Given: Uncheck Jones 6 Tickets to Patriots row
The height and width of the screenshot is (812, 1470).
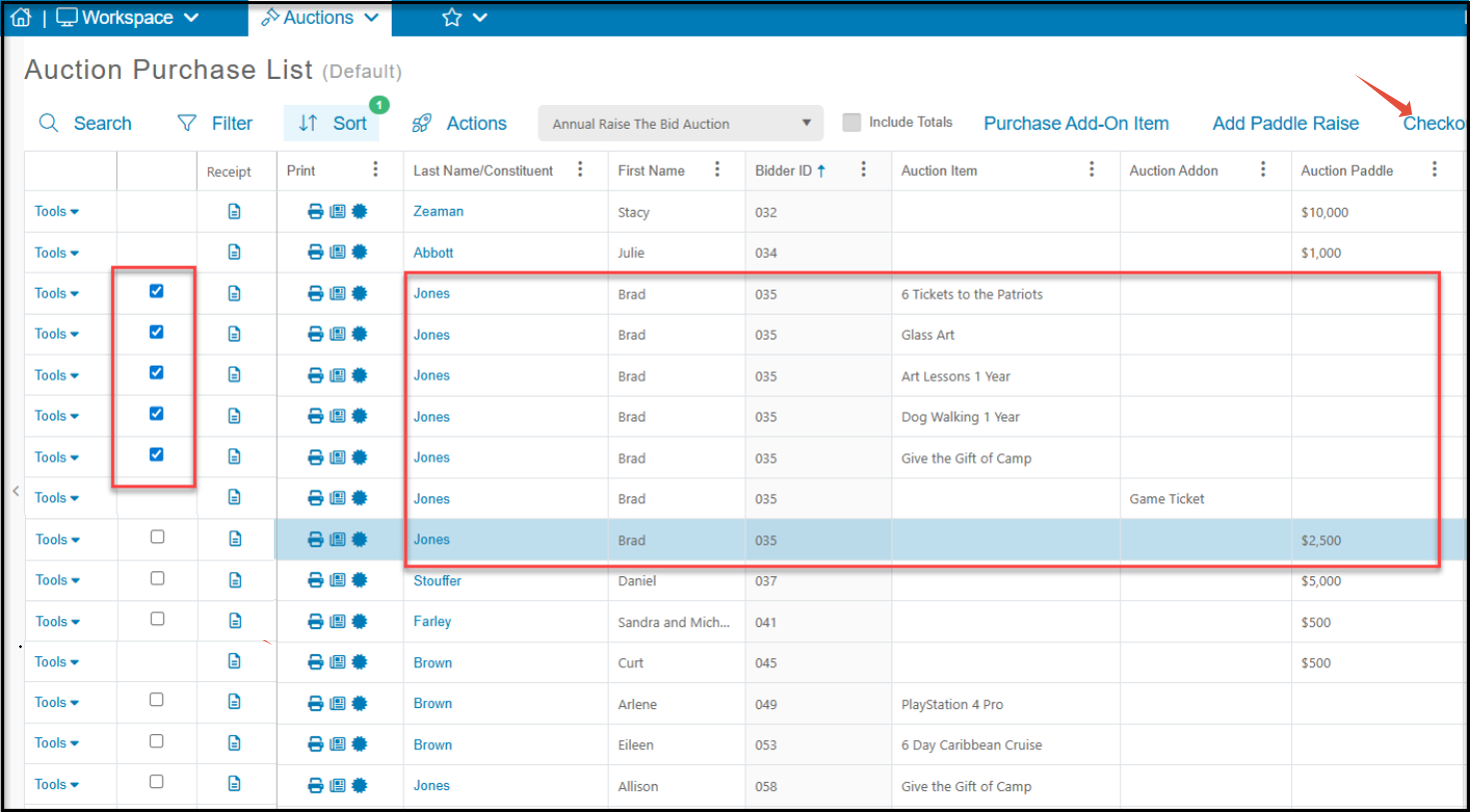Looking at the screenshot, I should tap(156, 292).
